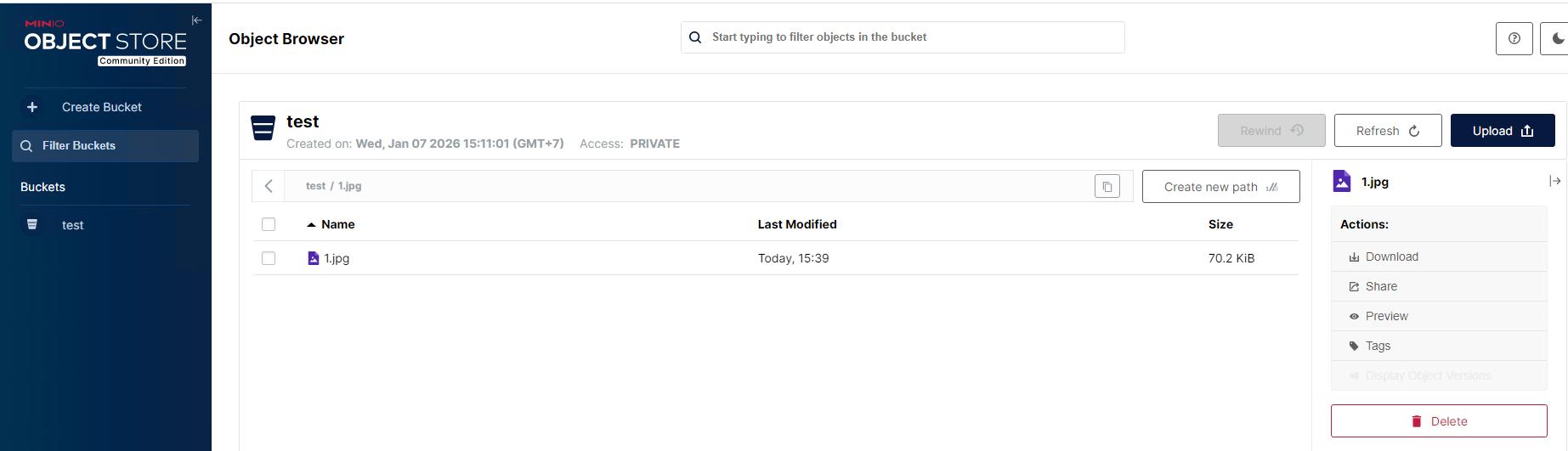The width and height of the screenshot is (1568, 451).
Task: Check the 1.jpg row checkbox
Action: coord(269,258)
